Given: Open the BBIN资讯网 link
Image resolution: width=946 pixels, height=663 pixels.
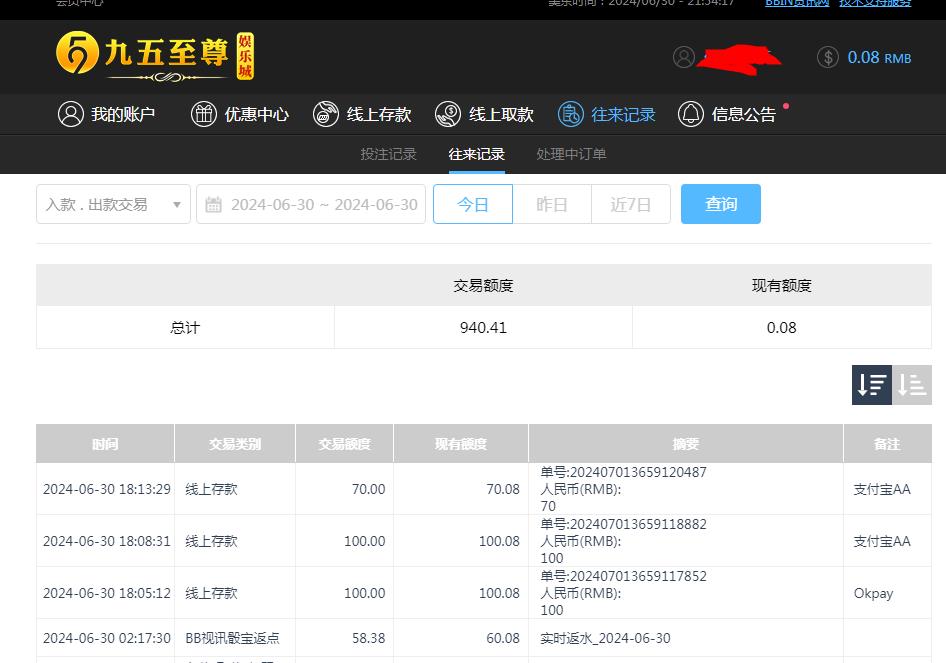Looking at the screenshot, I should 797,3.
